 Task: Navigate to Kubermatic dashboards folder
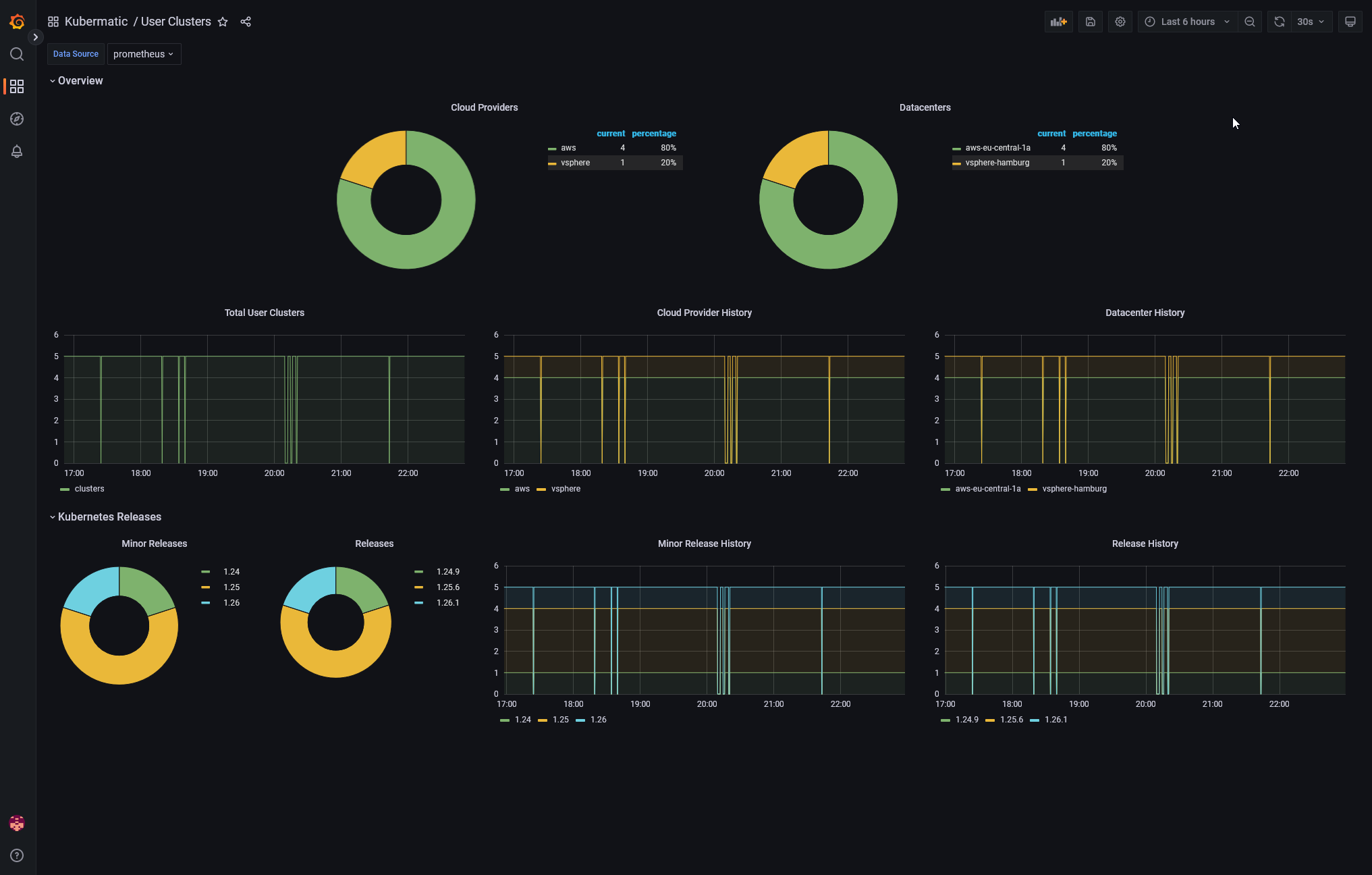click(x=96, y=21)
